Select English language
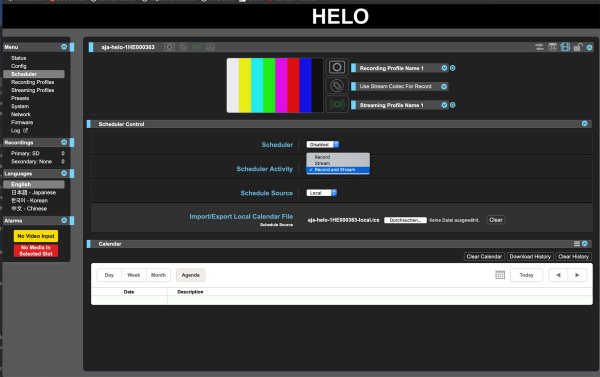Viewport: 600px width, 377px height. coord(34,184)
